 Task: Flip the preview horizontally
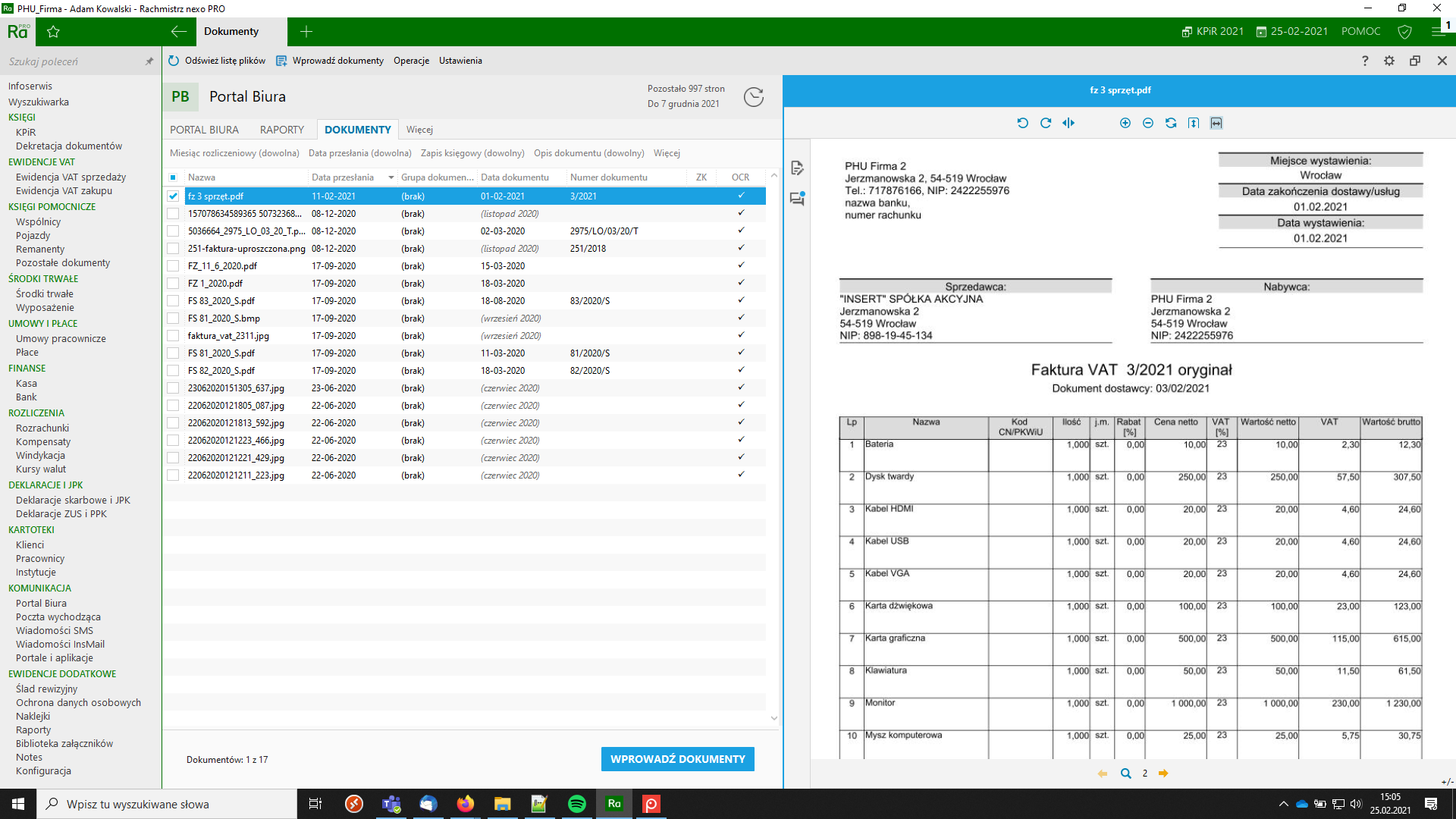(x=1068, y=123)
